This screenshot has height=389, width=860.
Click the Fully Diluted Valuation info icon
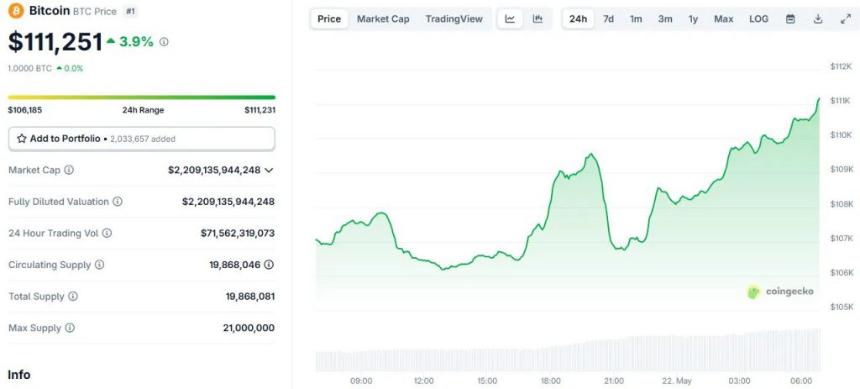[117, 201]
